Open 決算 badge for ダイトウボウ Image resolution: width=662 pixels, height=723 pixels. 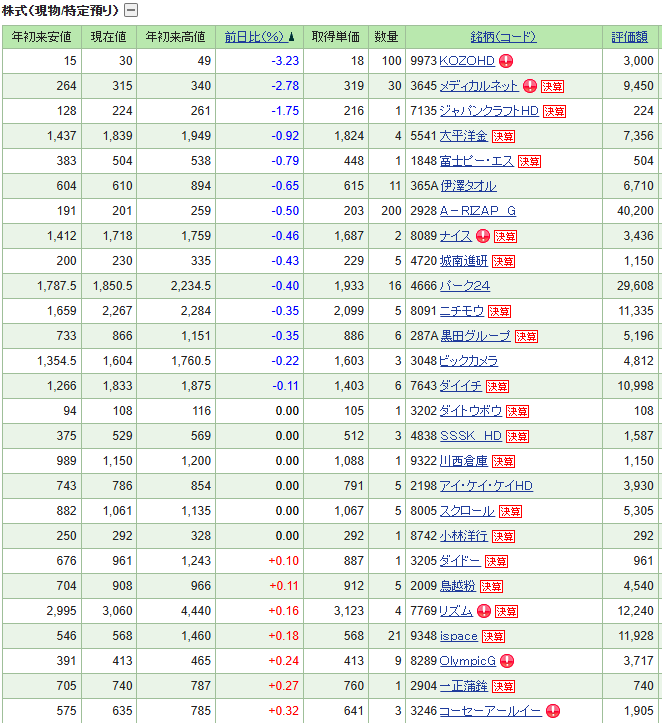[x=517, y=411]
